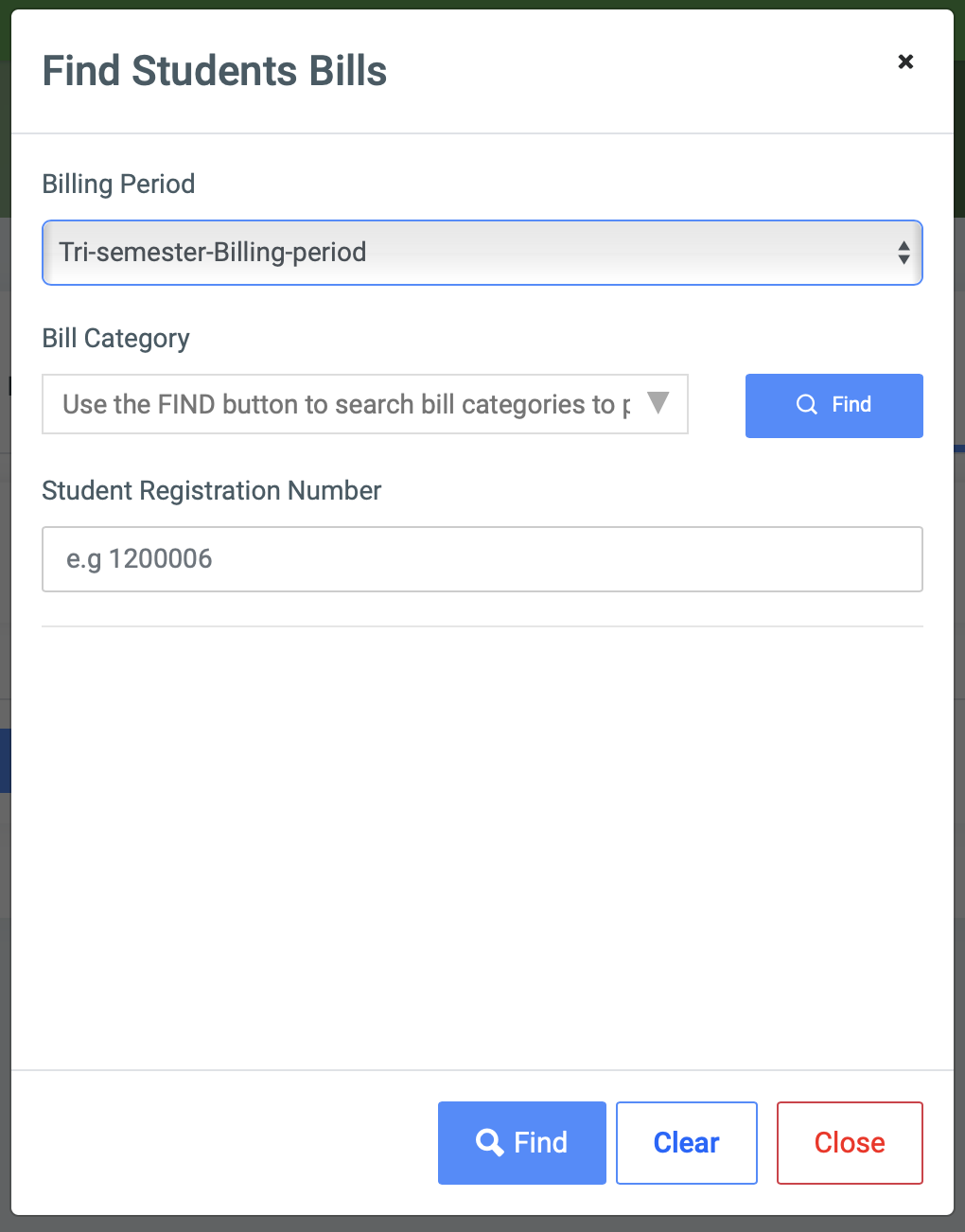The width and height of the screenshot is (965, 1232).
Task: Click the close cross at the top right corner
Action: (x=905, y=62)
